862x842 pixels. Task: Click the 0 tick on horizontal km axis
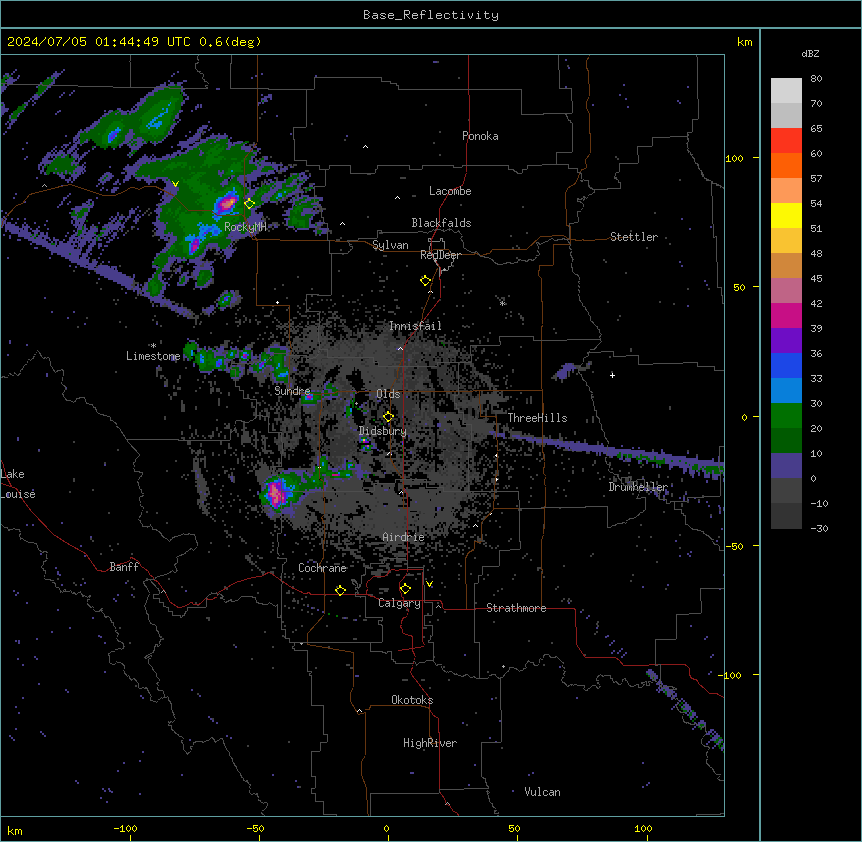click(x=386, y=829)
